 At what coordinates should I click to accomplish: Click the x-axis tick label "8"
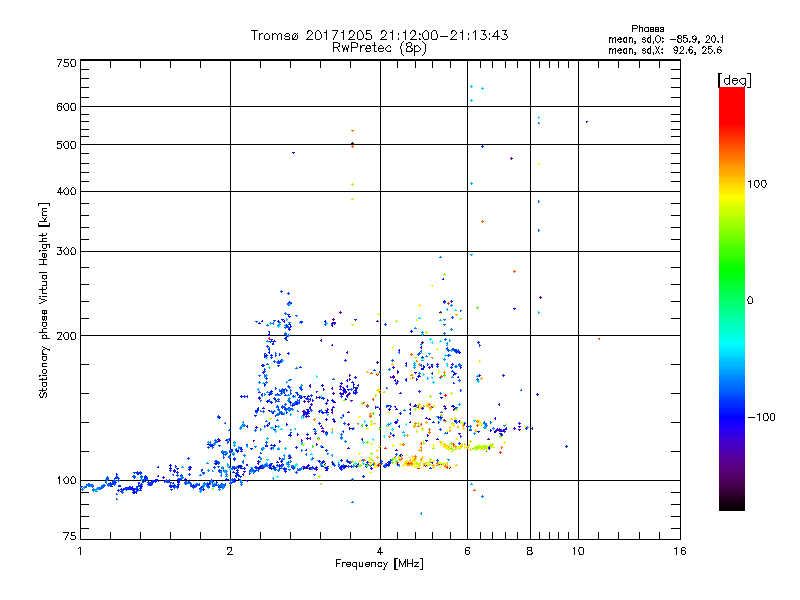530,551
